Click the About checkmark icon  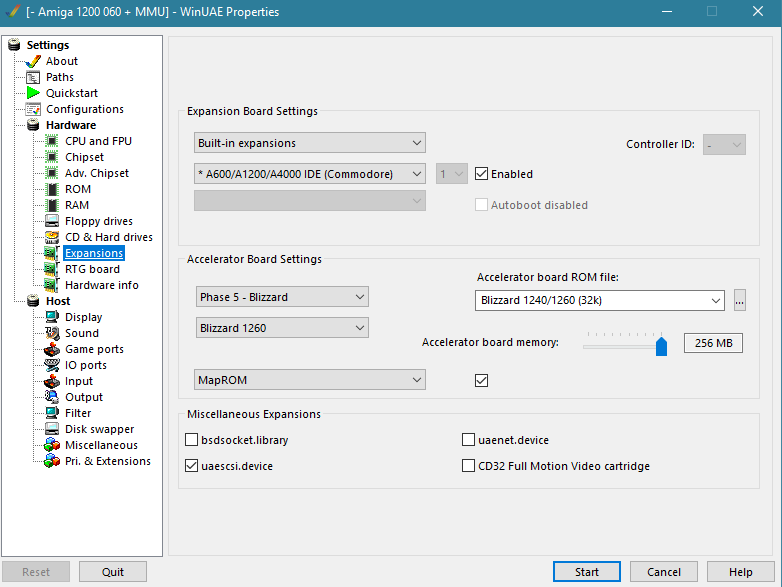[33, 61]
